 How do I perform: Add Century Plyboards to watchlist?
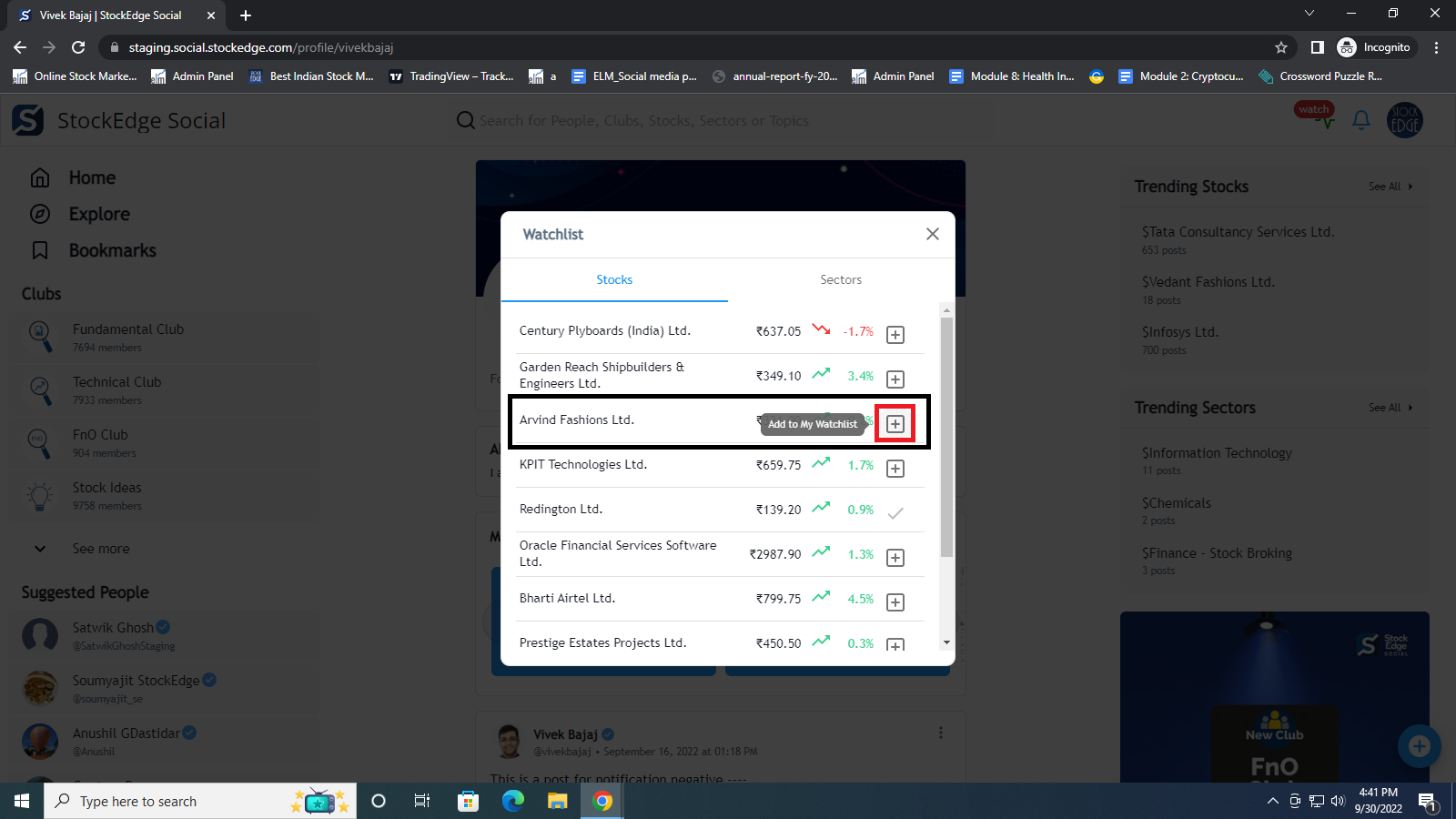(x=895, y=335)
